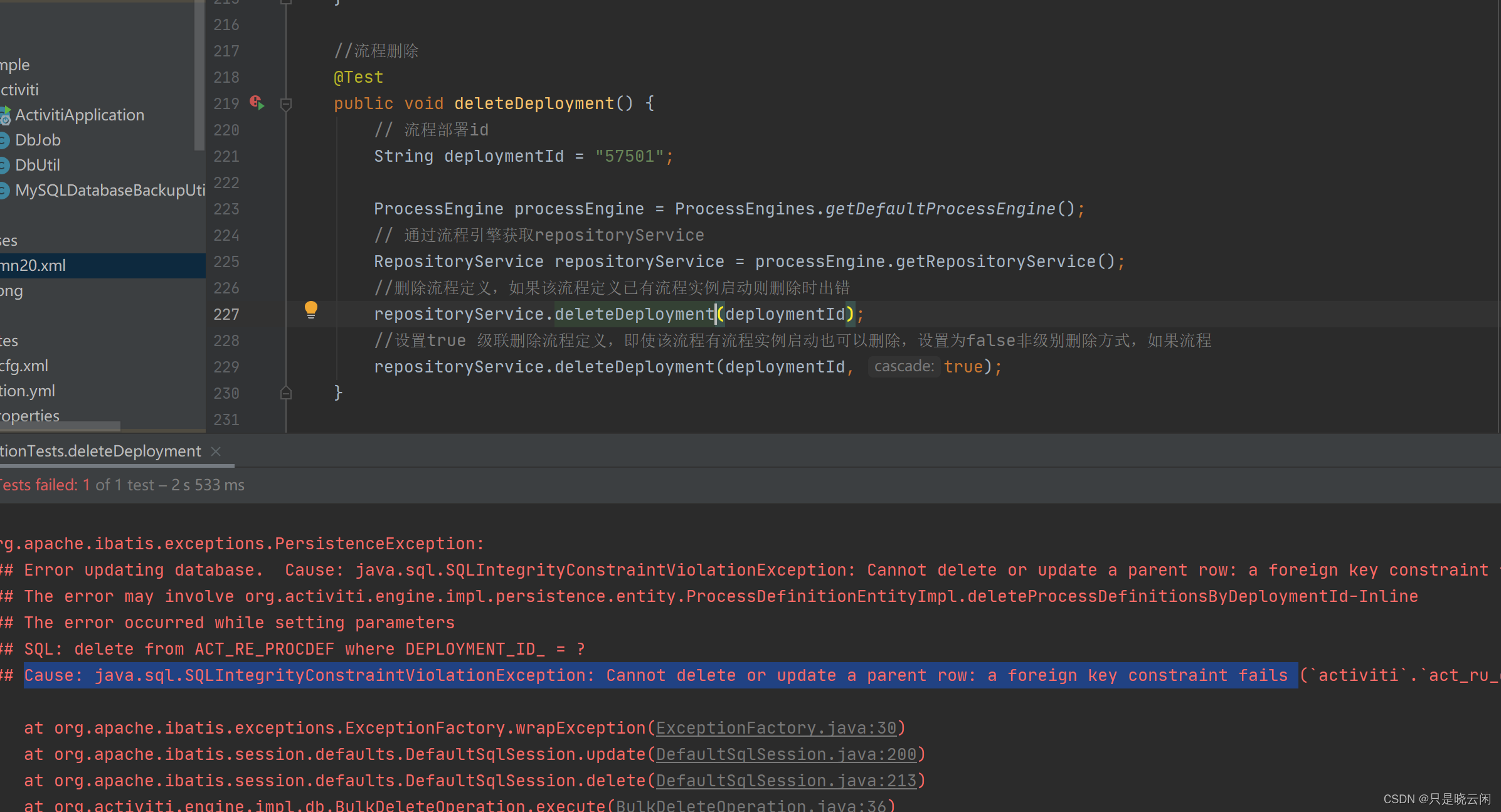Click the highlighted SQLIntegrityConstraintViolationException cause line
This screenshot has height=812, width=1501.
pyautogui.click(x=660, y=675)
